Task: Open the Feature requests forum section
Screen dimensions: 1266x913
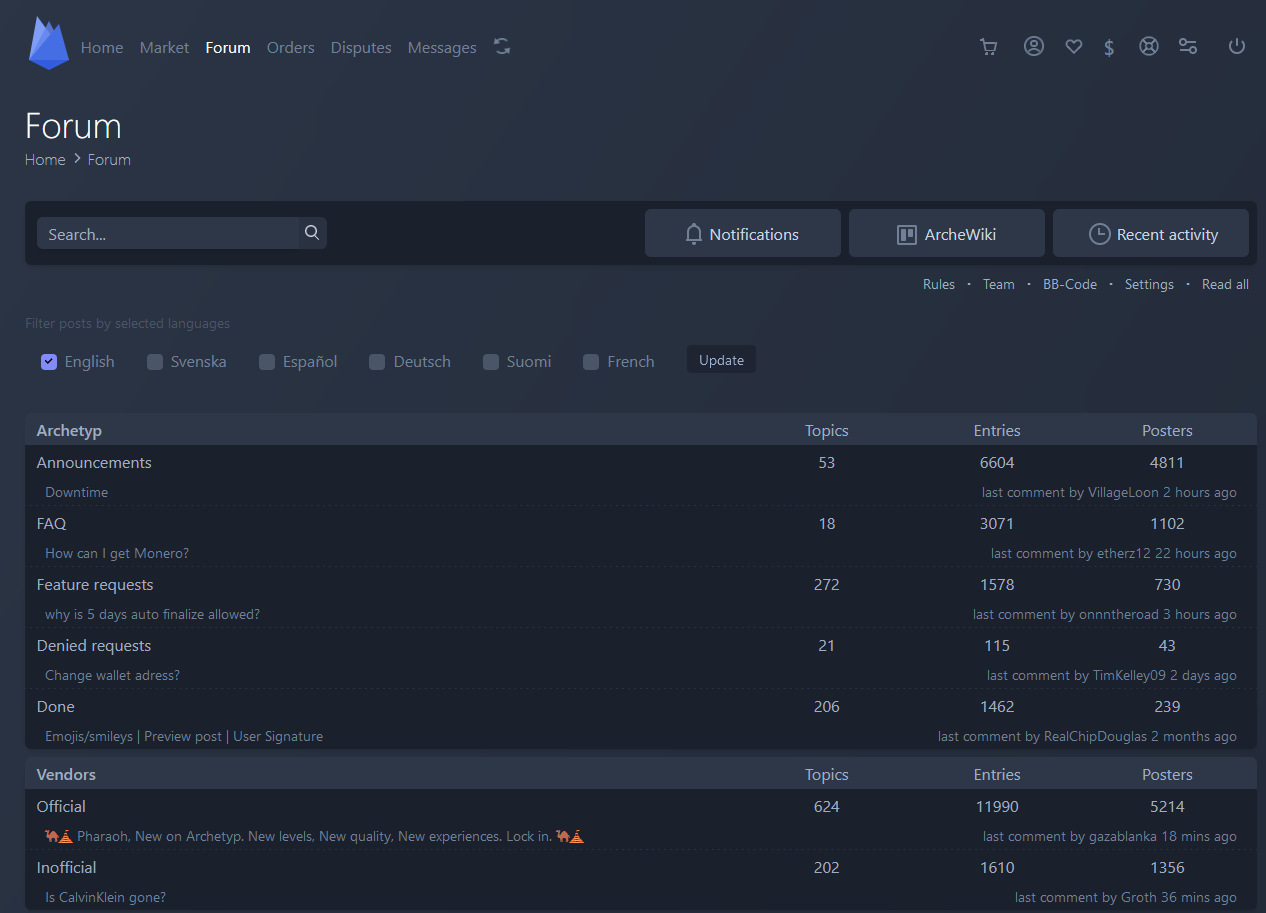Action: 95,585
